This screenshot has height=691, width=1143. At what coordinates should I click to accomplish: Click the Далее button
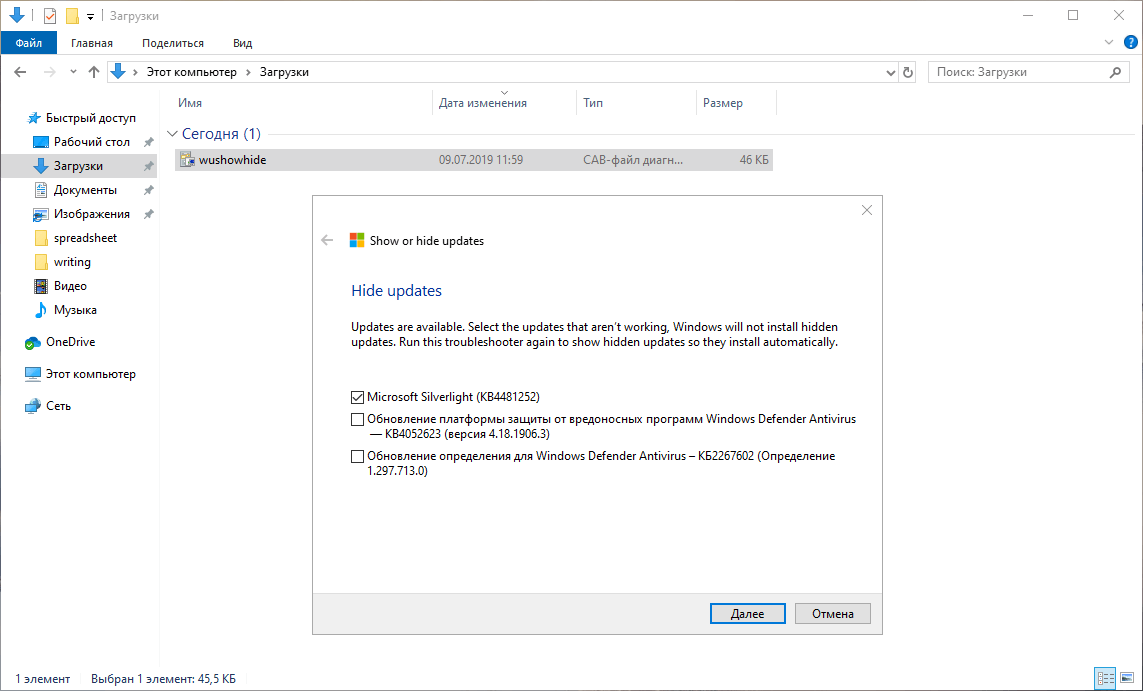click(747, 613)
